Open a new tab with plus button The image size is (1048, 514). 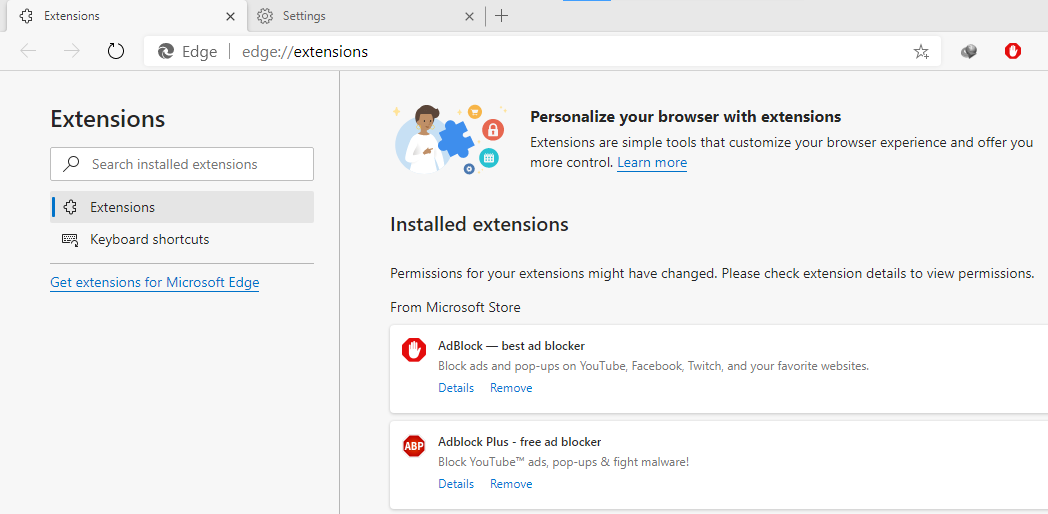501,16
